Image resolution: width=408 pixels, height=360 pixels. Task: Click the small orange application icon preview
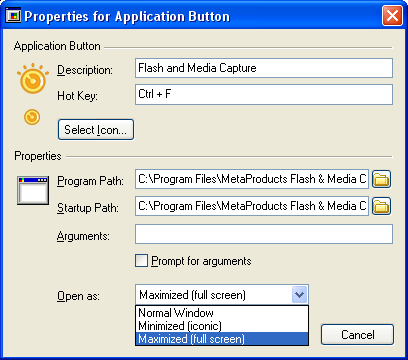[x=32, y=117]
